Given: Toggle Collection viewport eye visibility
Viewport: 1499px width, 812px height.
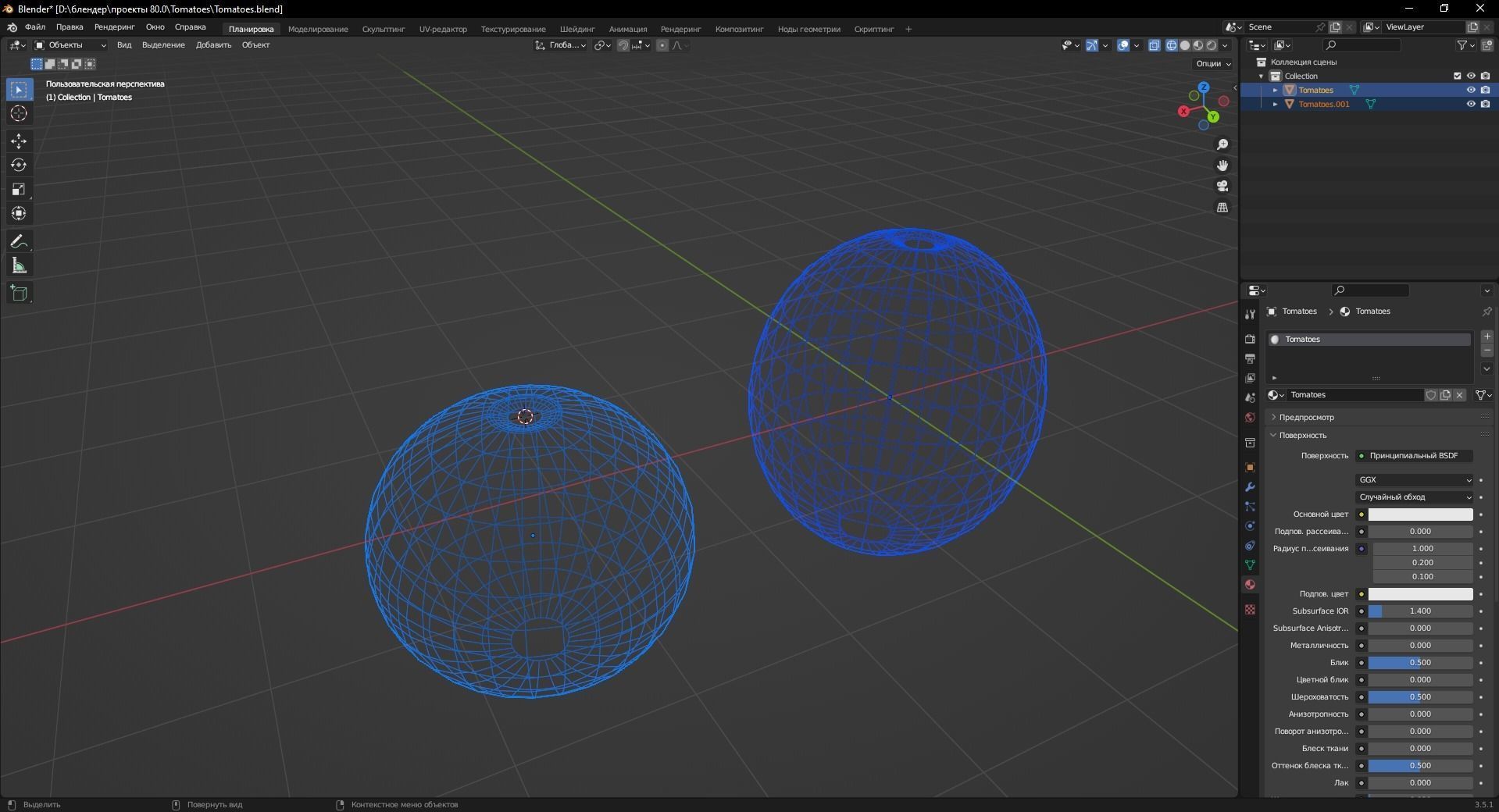Looking at the screenshot, I should click(x=1471, y=76).
